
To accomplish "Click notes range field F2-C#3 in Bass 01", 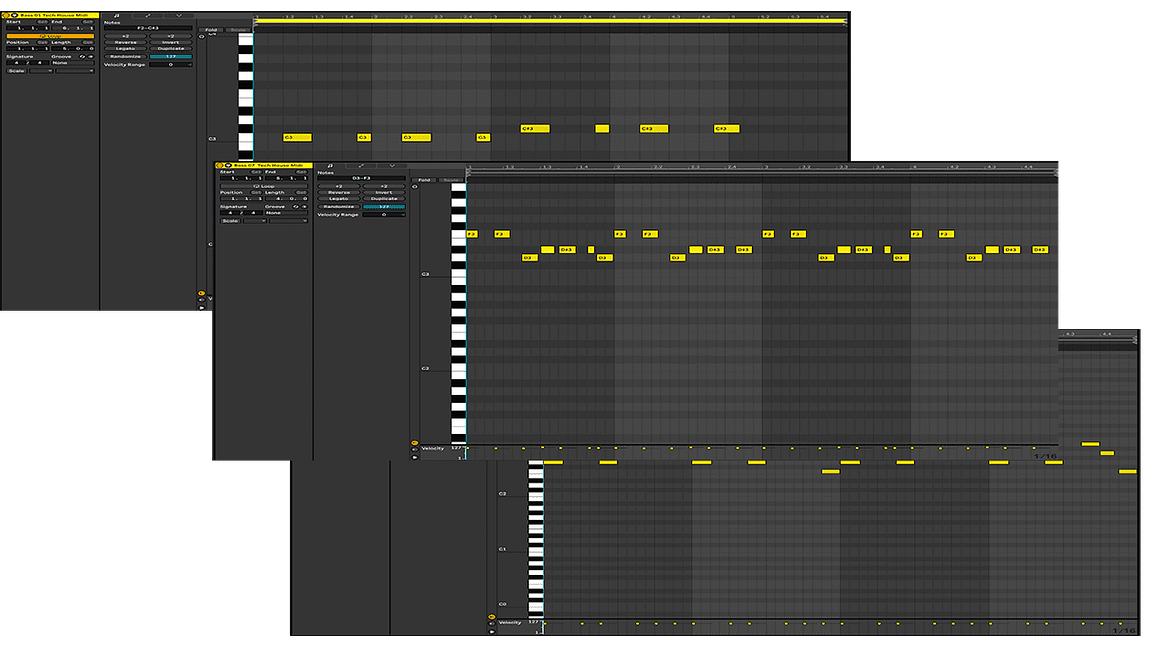I will (148, 28).
